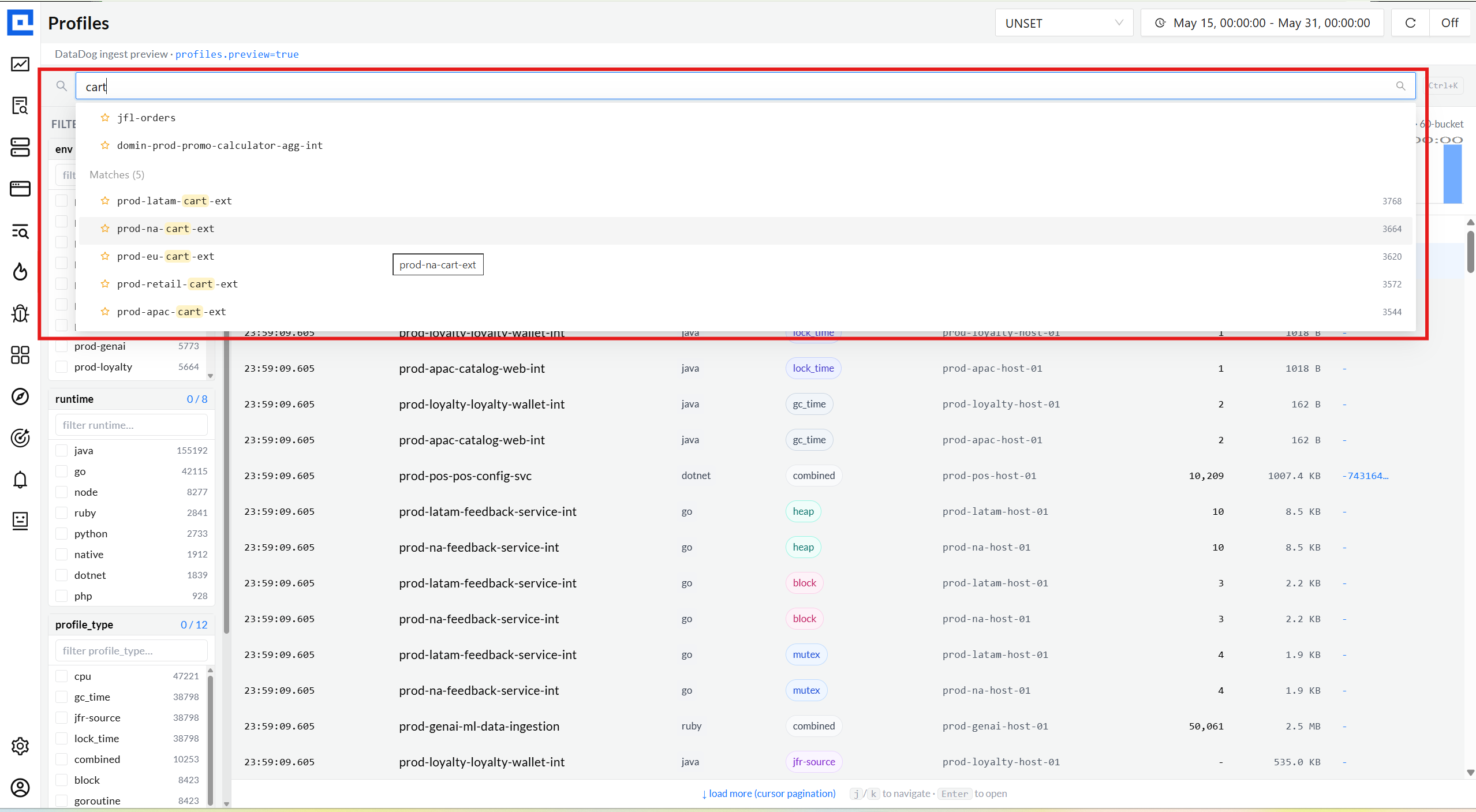Image resolution: width=1476 pixels, height=812 pixels.
Task: Star prod-na-cart-ext match
Action: point(105,229)
